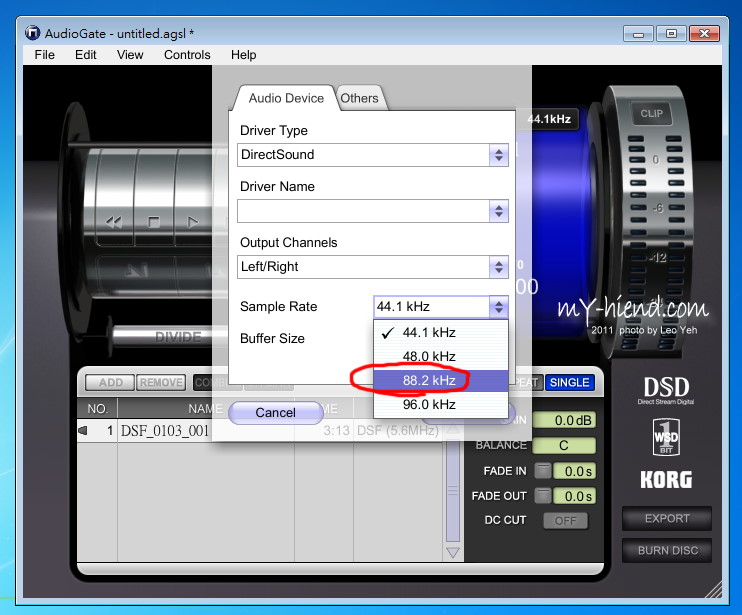Choose 96.0 kHz sample rate
742x615 pixels.
tap(441, 404)
